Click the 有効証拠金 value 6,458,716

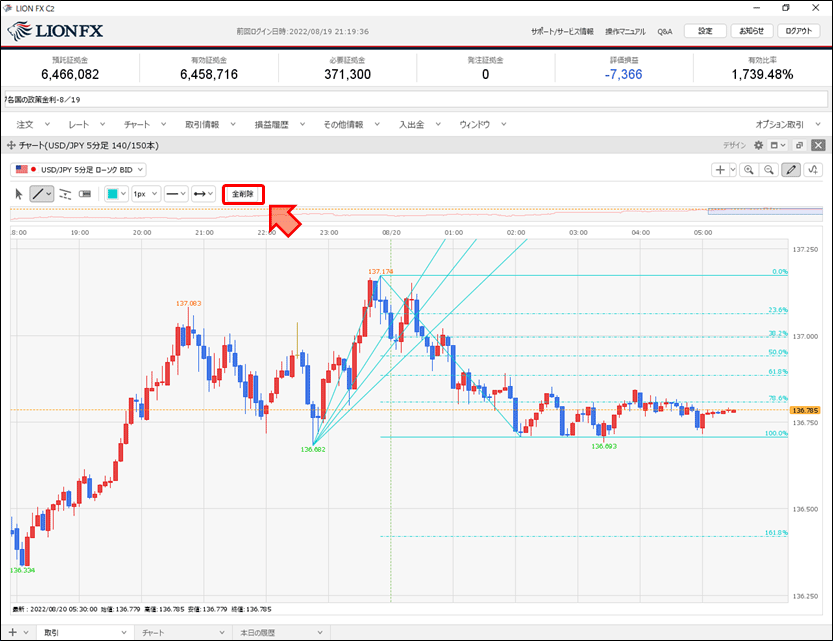209,74
